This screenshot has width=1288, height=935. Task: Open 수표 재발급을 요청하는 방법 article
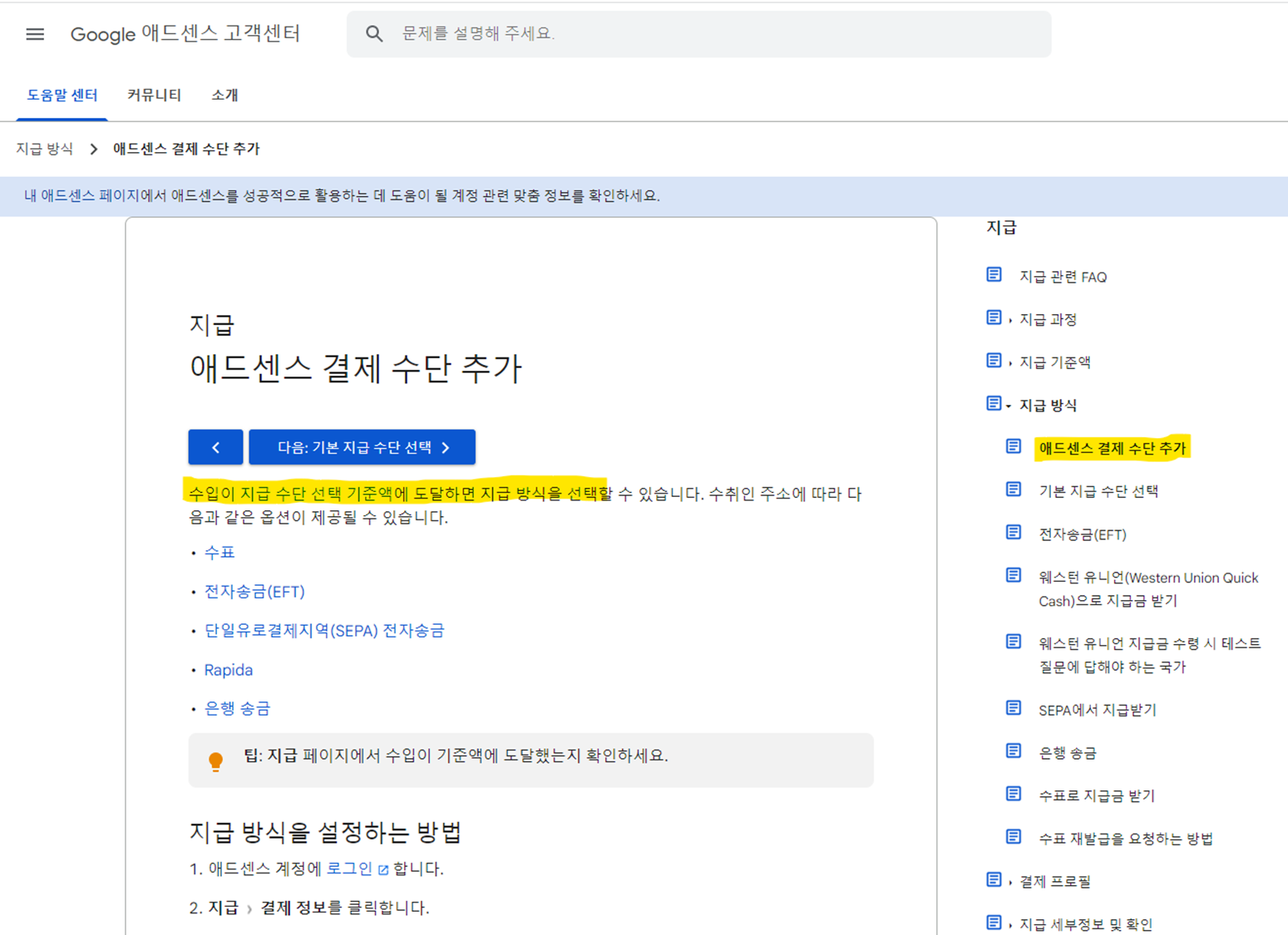click(x=1126, y=839)
